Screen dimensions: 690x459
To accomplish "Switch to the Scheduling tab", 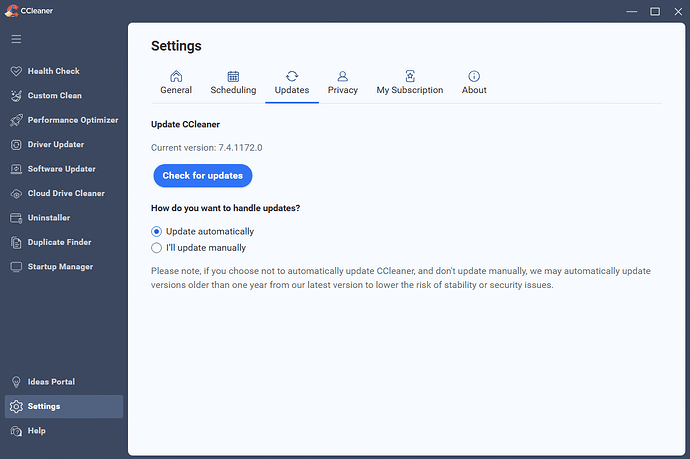I will (x=233, y=83).
